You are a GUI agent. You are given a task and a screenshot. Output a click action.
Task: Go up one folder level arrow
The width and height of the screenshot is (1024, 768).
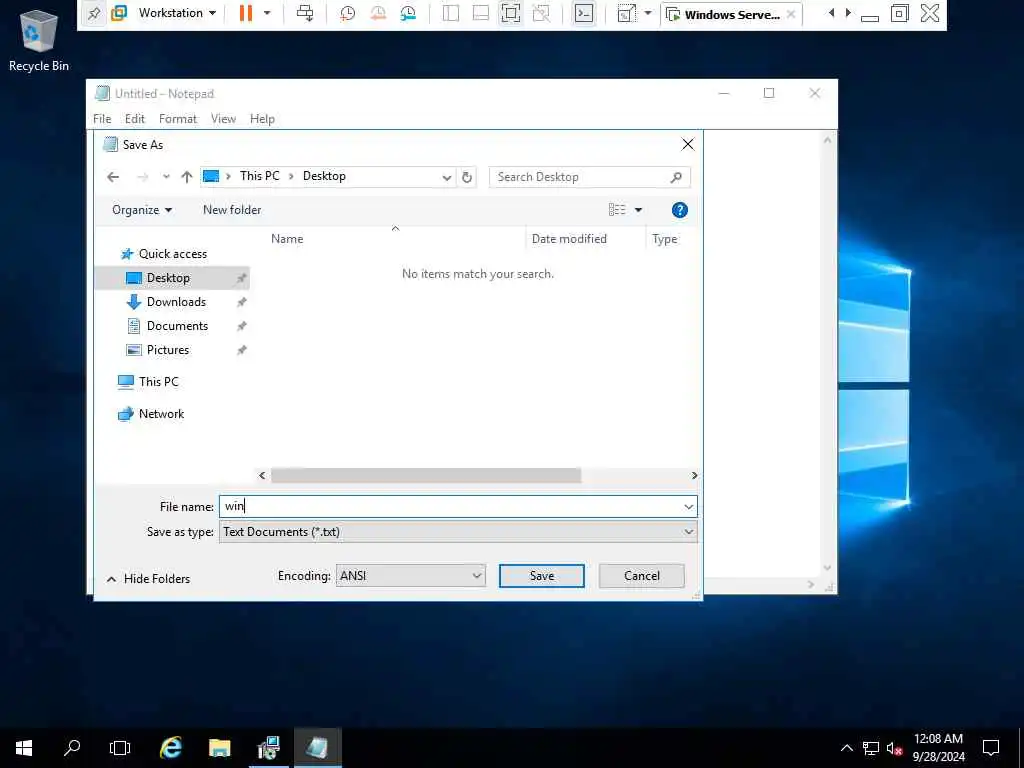click(187, 177)
